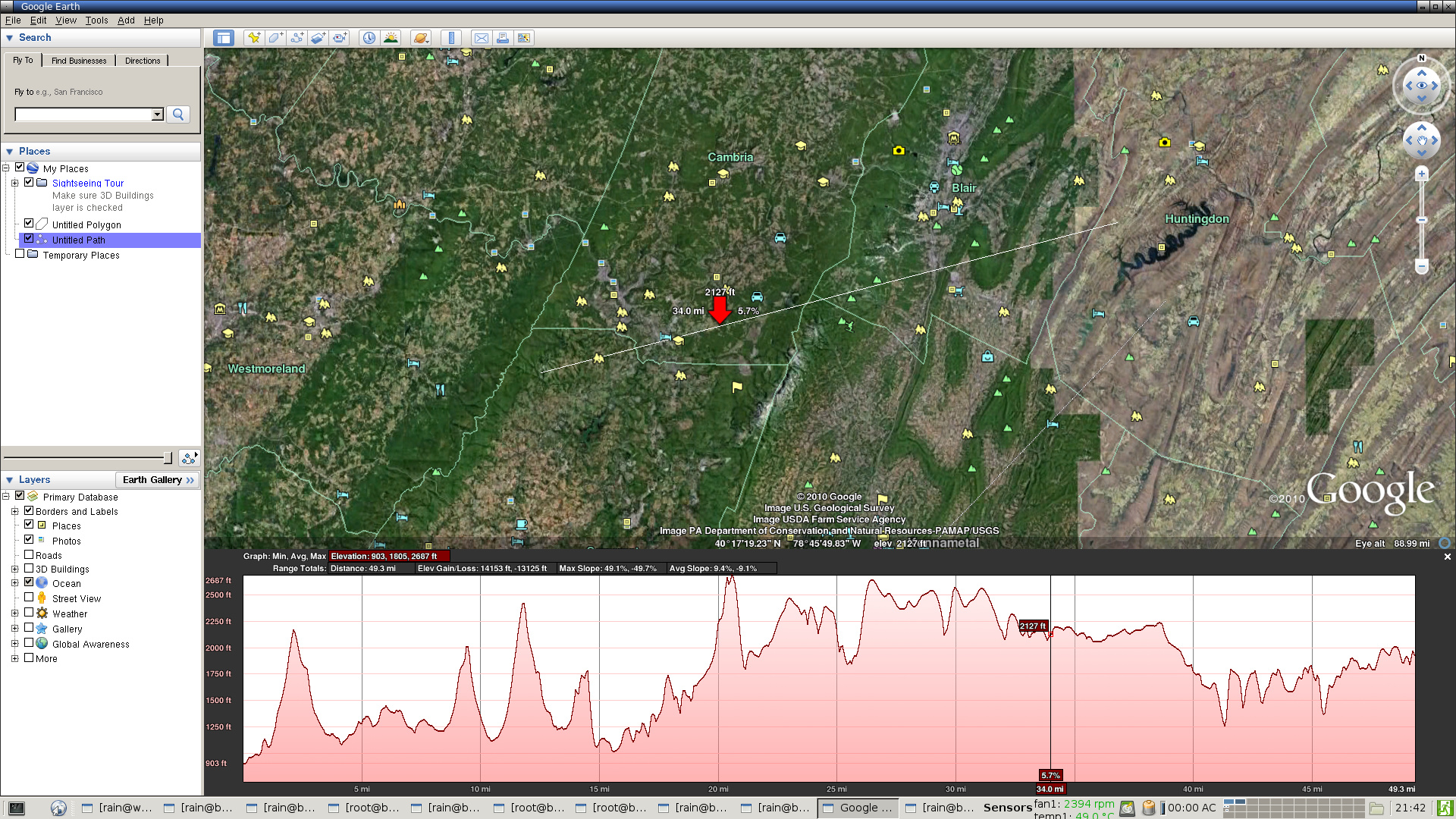Click the Cambria county label

click(730, 157)
